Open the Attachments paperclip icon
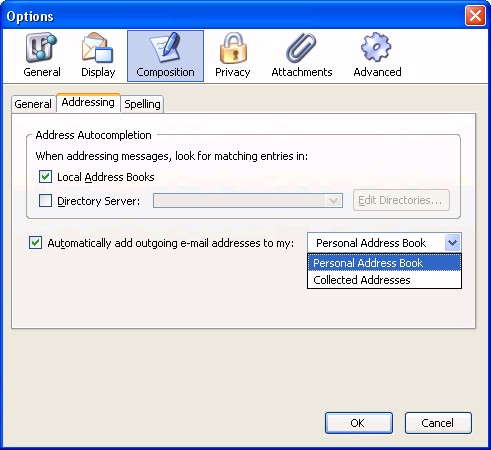This screenshot has width=491, height=450. (x=301, y=47)
